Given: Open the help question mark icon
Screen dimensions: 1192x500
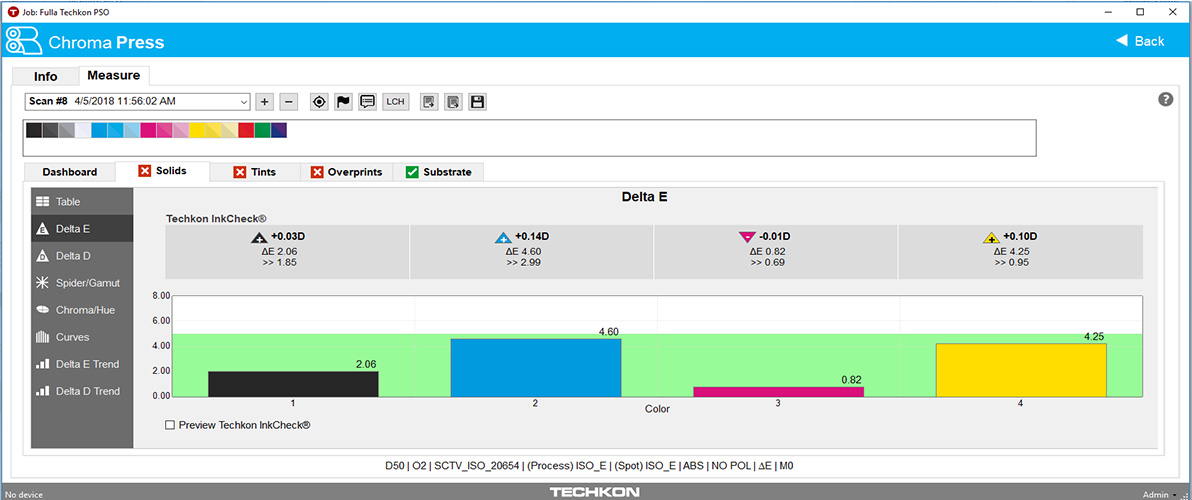Looking at the screenshot, I should click(1165, 100).
